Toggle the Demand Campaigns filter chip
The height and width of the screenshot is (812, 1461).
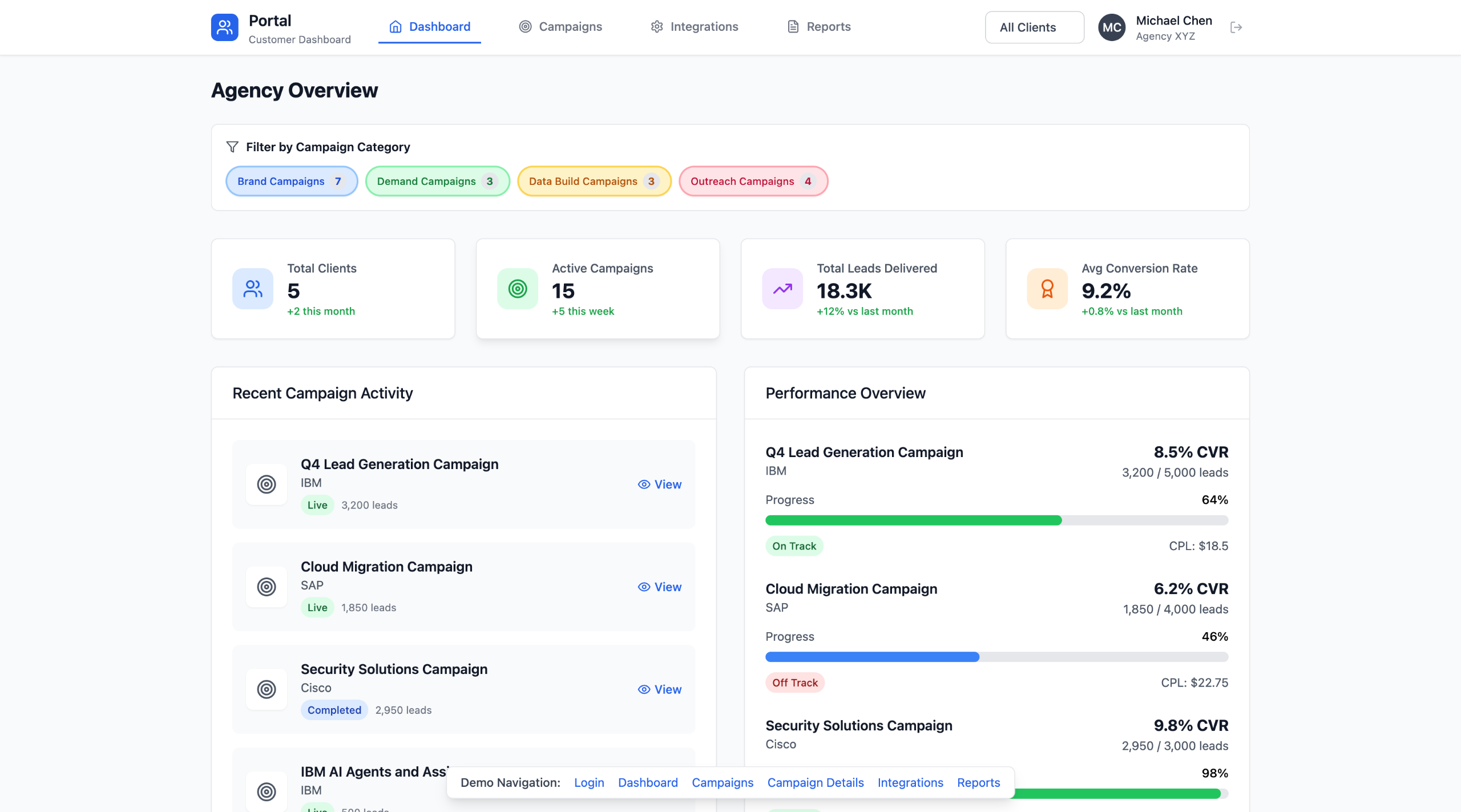coord(437,181)
